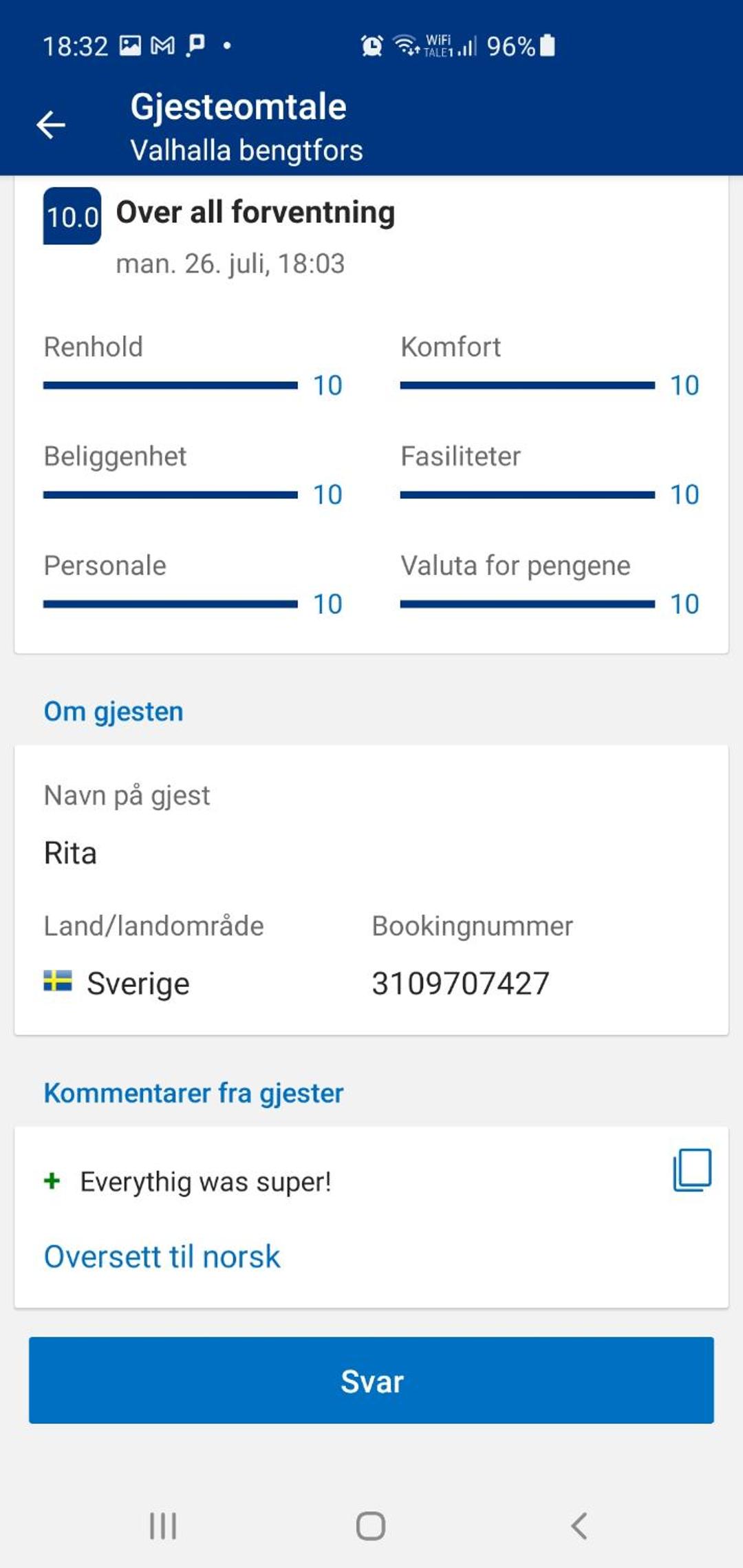Tap the Renhold rating bar
The height and width of the screenshot is (1568, 743).
click(x=171, y=385)
